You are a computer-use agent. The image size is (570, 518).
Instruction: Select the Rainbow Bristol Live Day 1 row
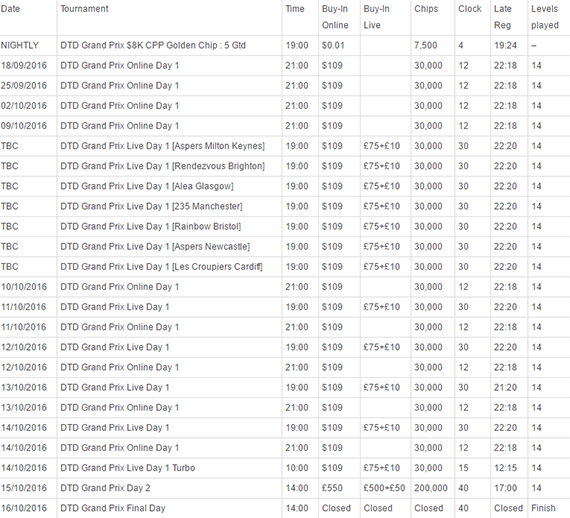[x=285, y=226]
